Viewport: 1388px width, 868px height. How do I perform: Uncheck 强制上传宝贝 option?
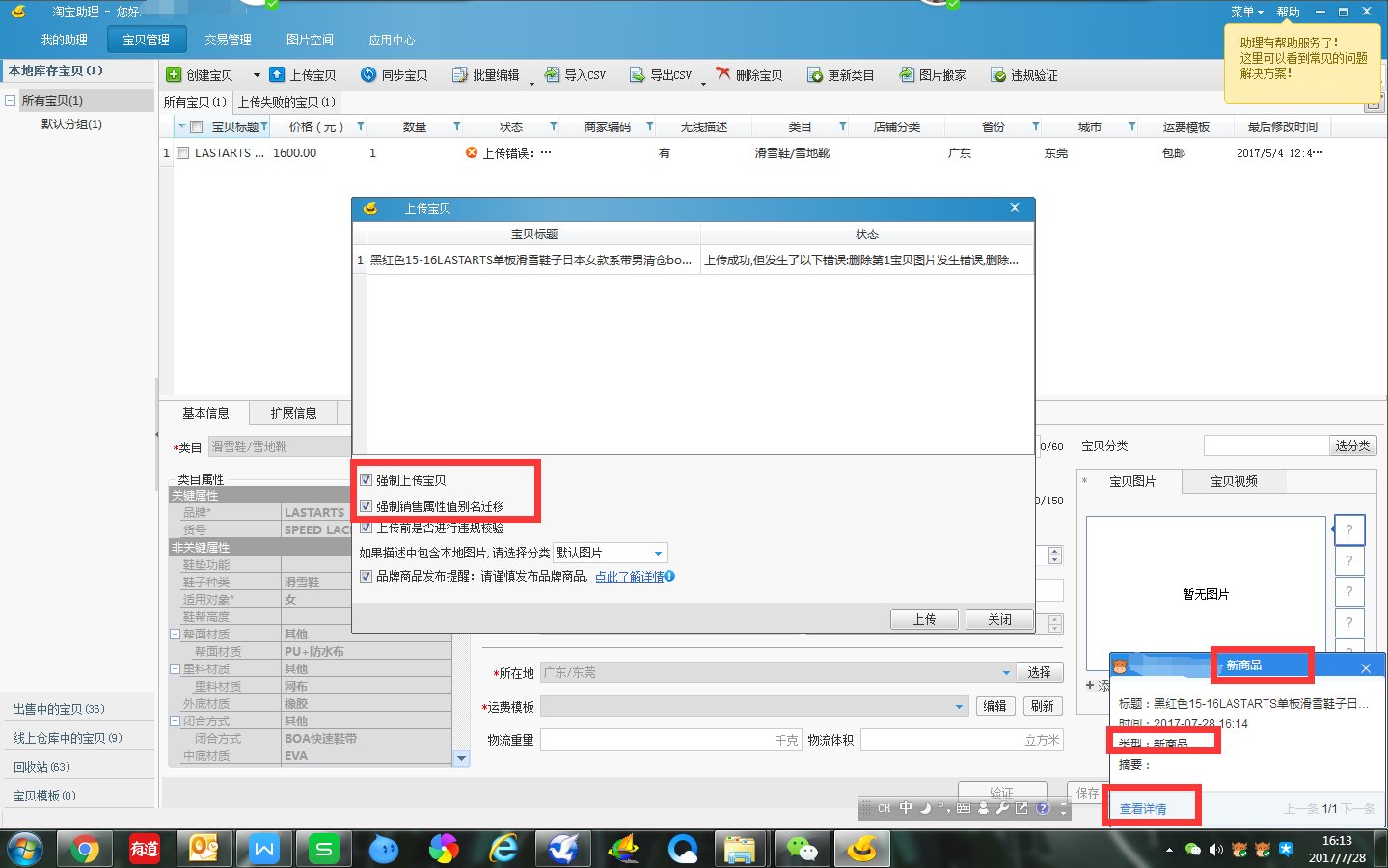(366, 478)
